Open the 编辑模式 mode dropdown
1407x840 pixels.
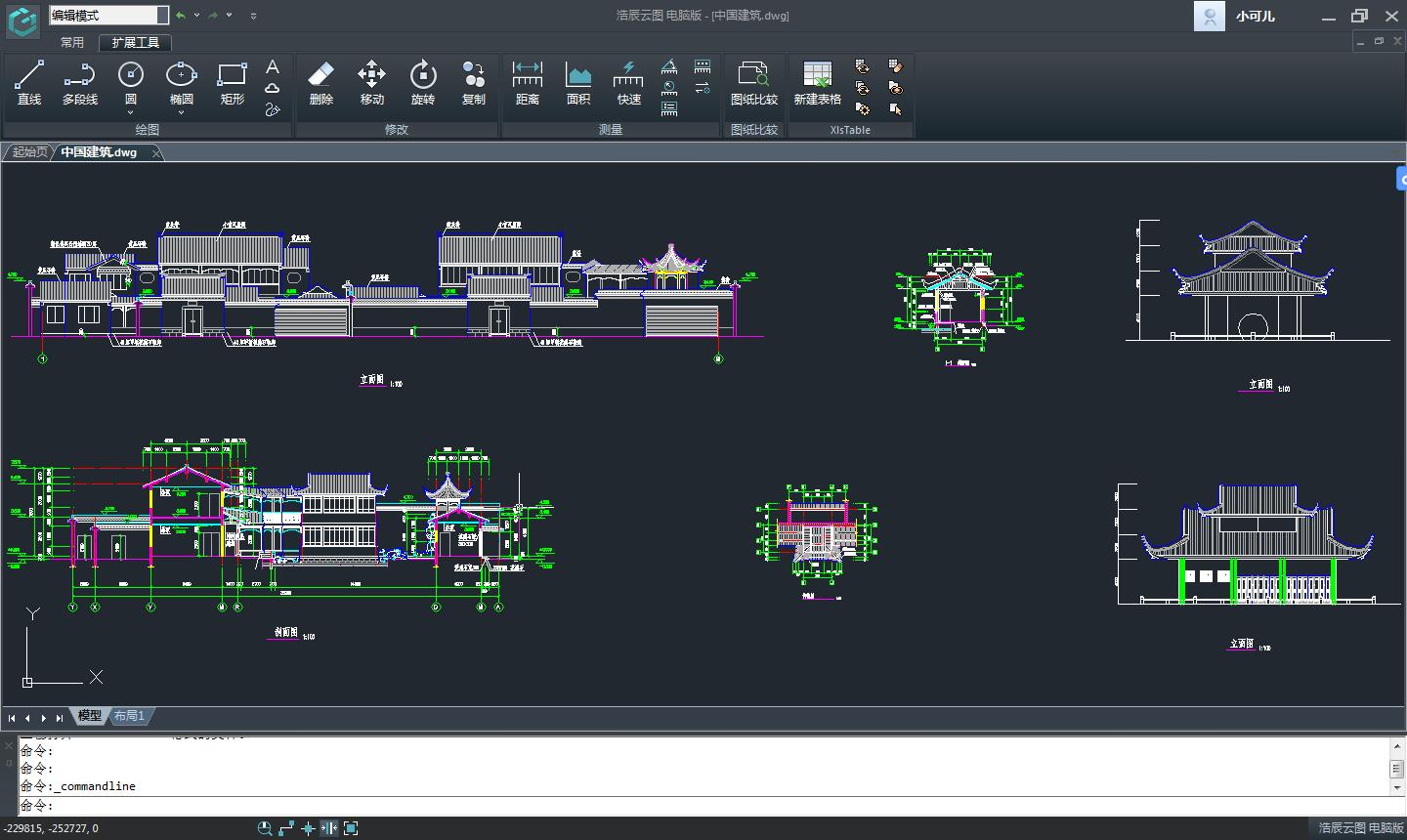click(x=162, y=16)
